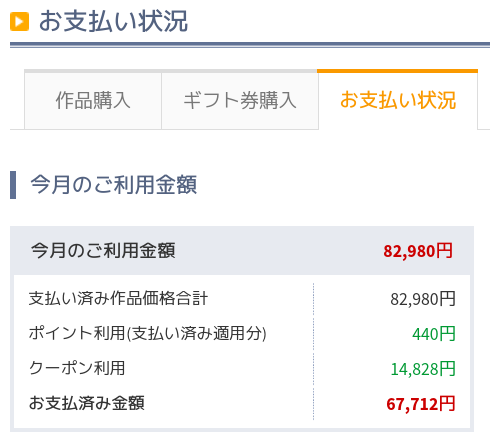Click the blue line under page title
490x448 pixels.
click(x=250, y=45)
